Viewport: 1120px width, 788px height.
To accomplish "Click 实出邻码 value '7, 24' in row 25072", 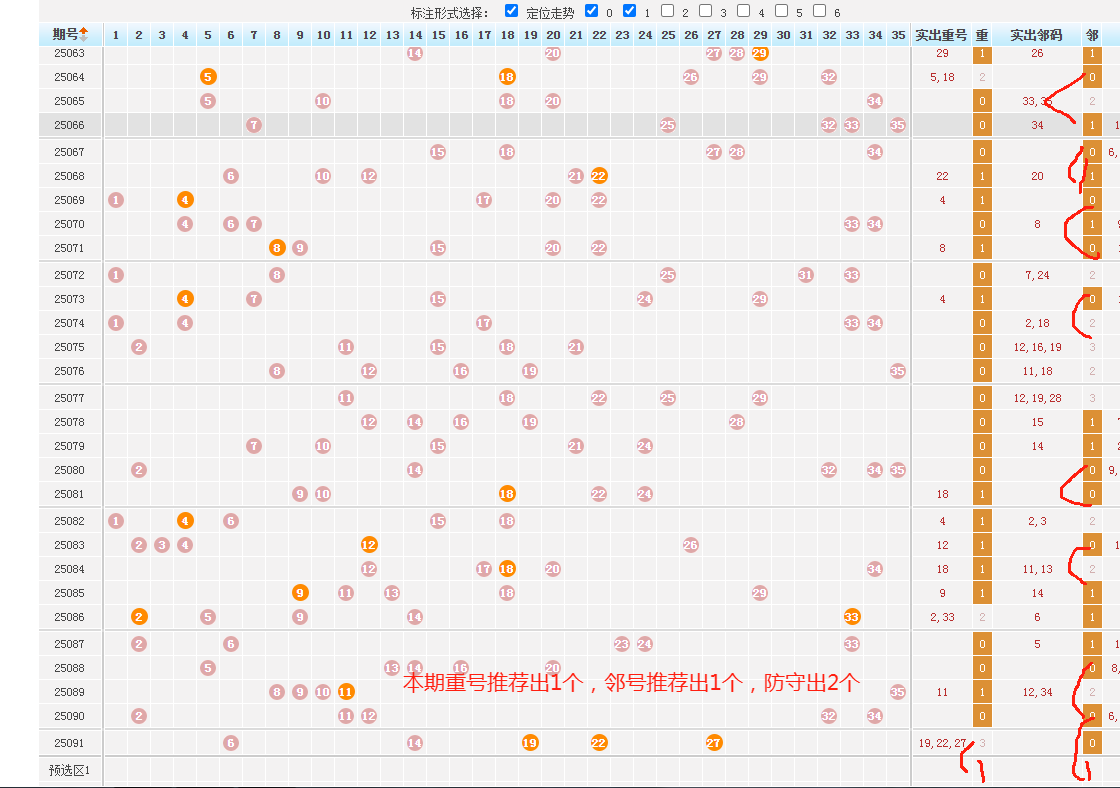I will pyautogui.click(x=1037, y=275).
